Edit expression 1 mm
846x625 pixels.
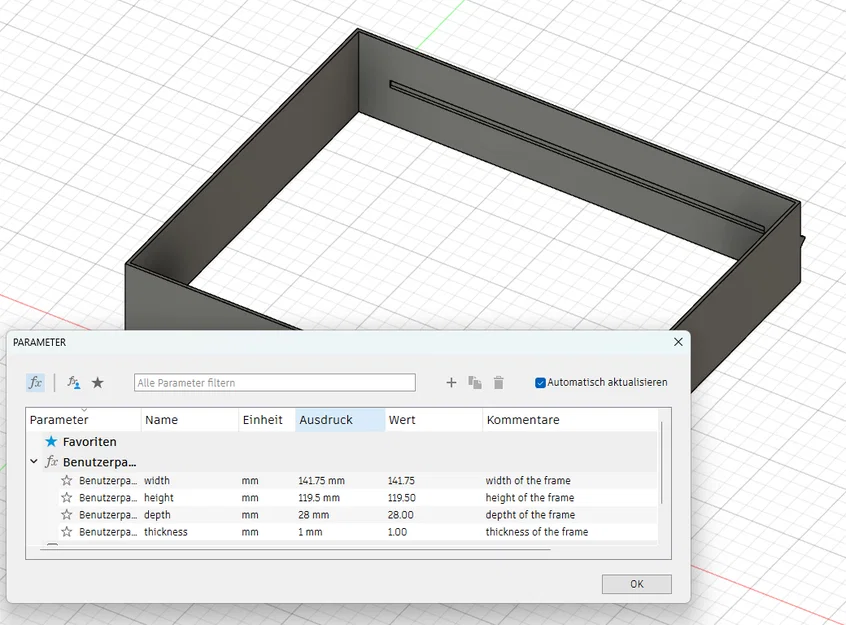[310, 532]
